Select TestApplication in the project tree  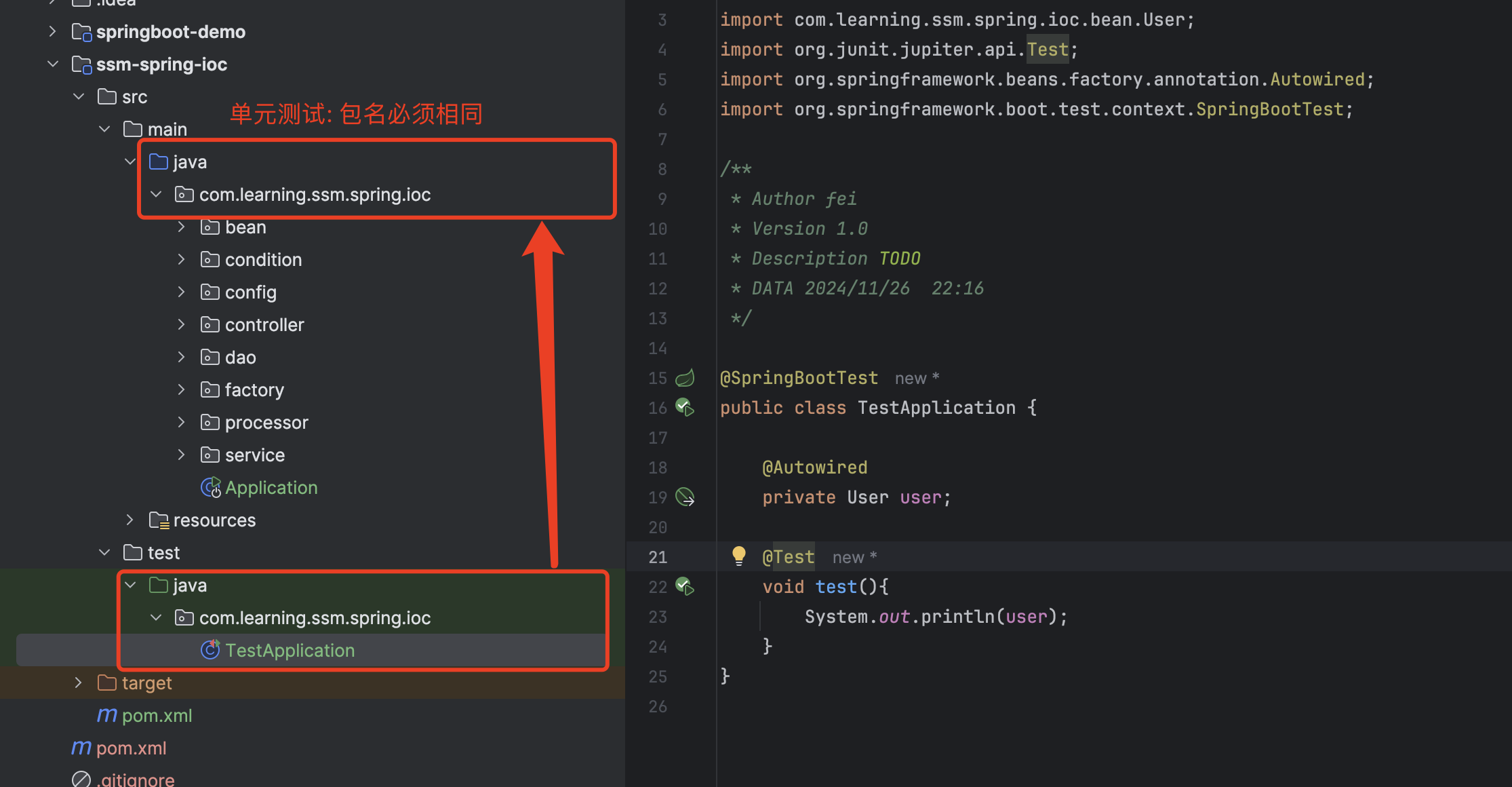coord(290,651)
